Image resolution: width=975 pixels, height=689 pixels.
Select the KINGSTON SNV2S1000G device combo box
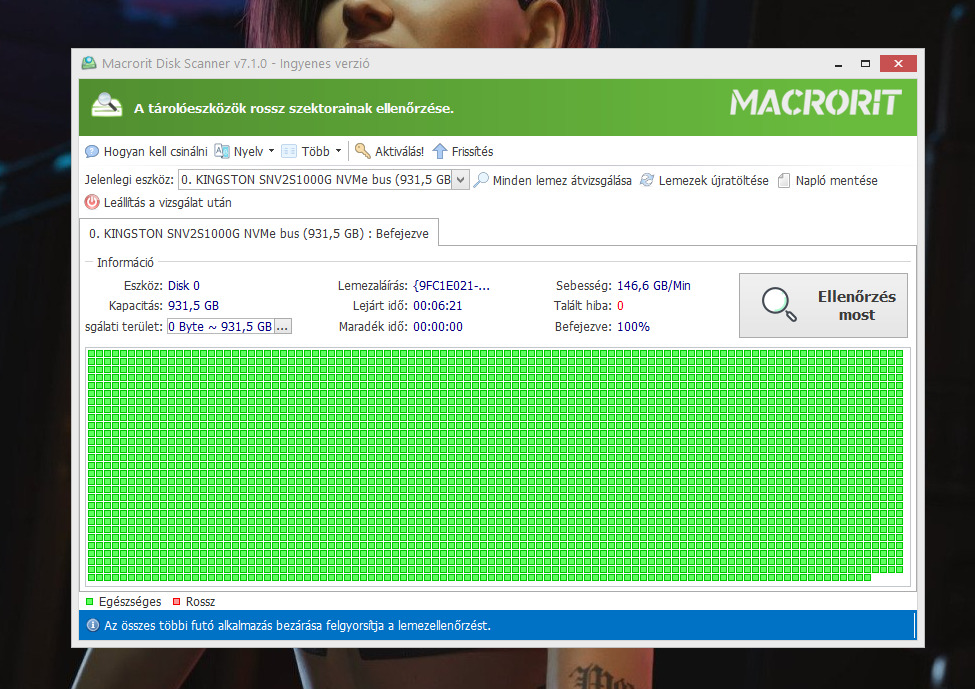point(323,180)
